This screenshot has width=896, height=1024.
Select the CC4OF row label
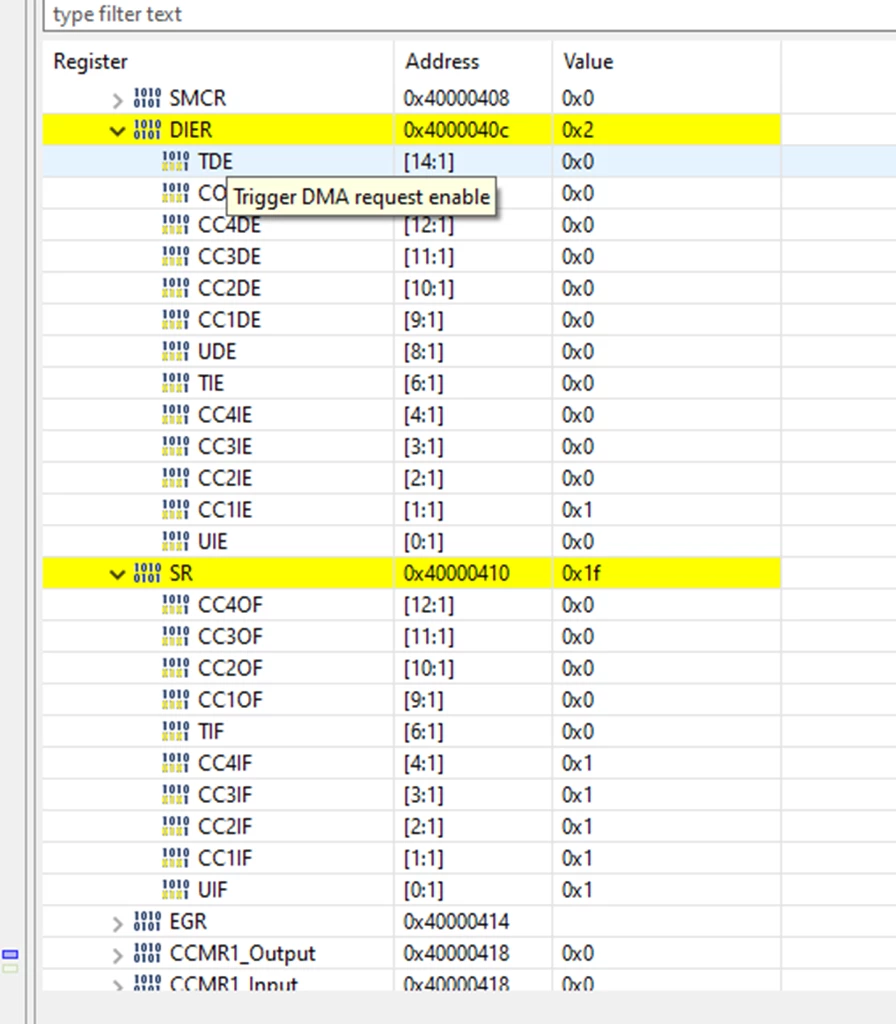pyautogui.click(x=231, y=605)
